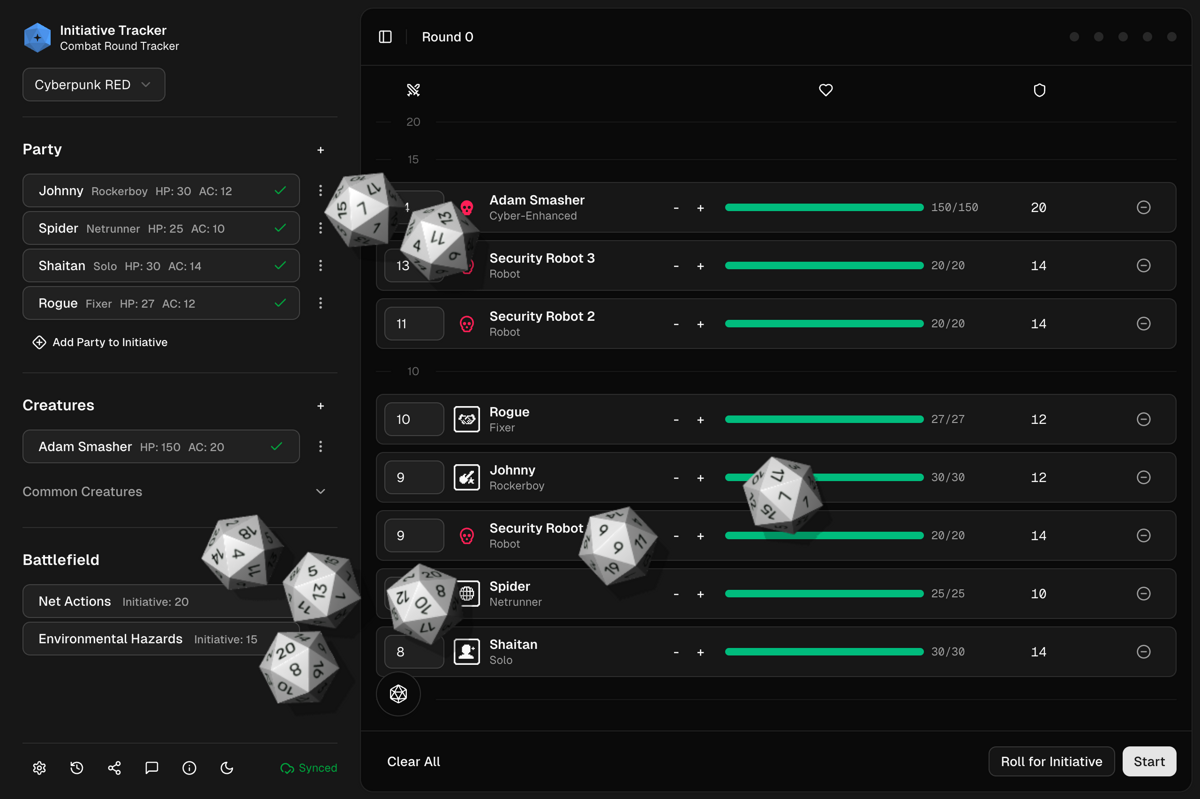
Task: Add a new creature with plus
Action: point(321,406)
